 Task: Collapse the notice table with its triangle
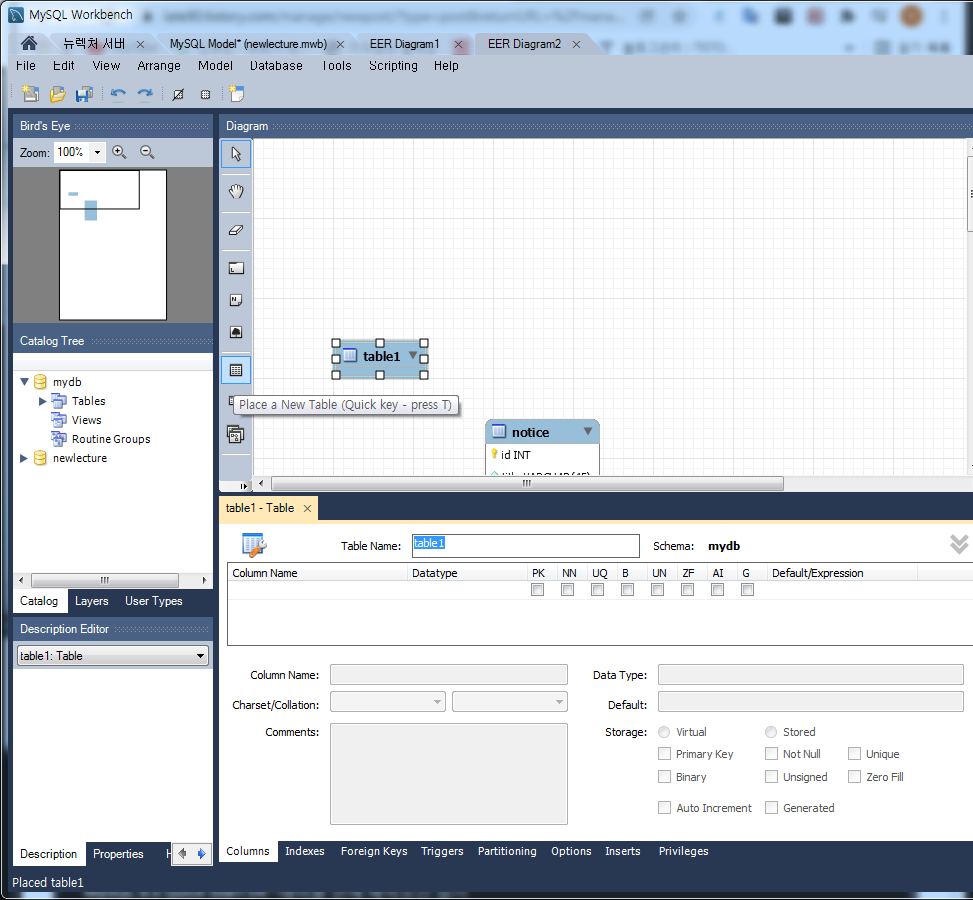pyautogui.click(x=588, y=431)
